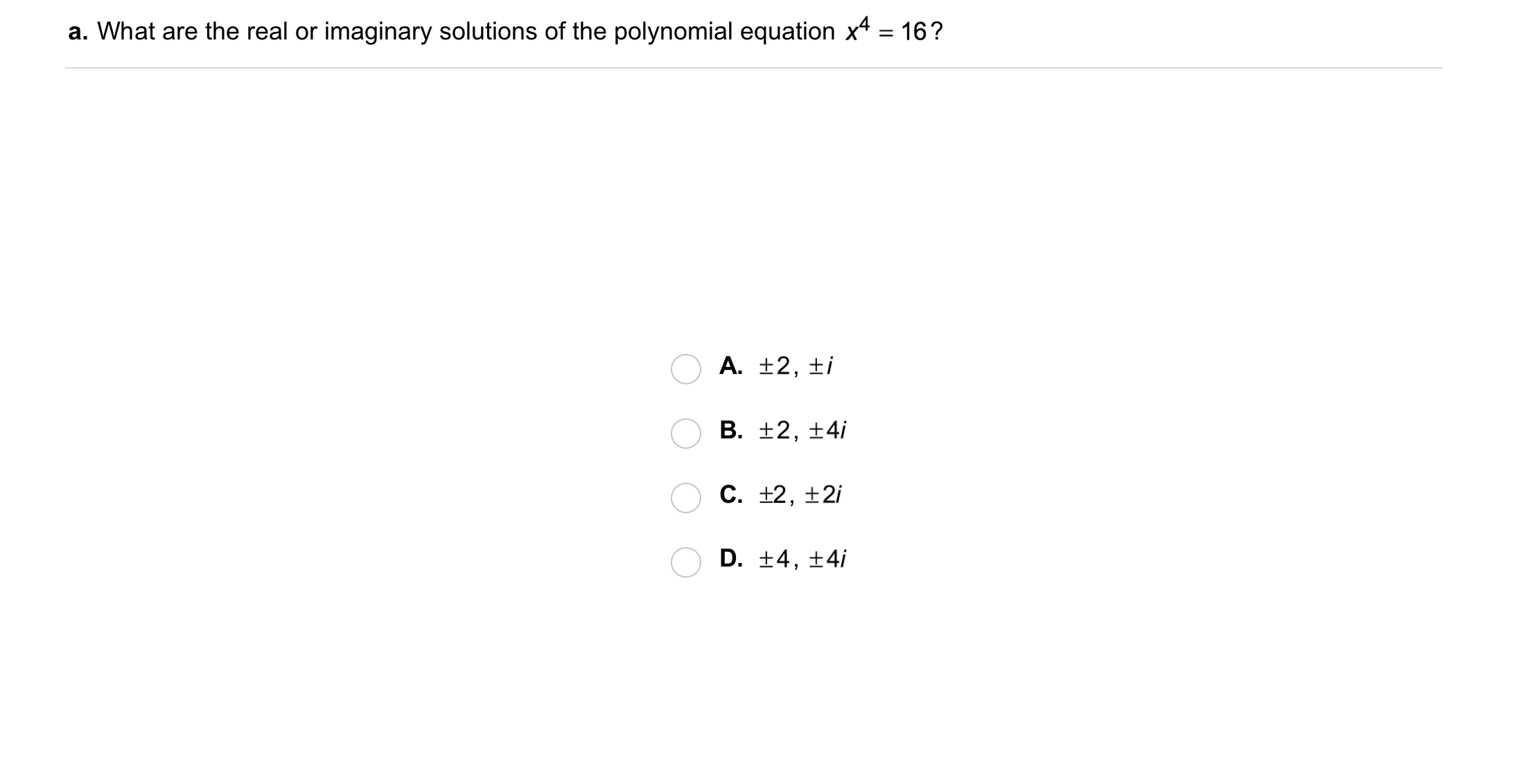Click the answer text ±2, ±4i
This screenshot has height=784, width=1530.
(802, 430)
